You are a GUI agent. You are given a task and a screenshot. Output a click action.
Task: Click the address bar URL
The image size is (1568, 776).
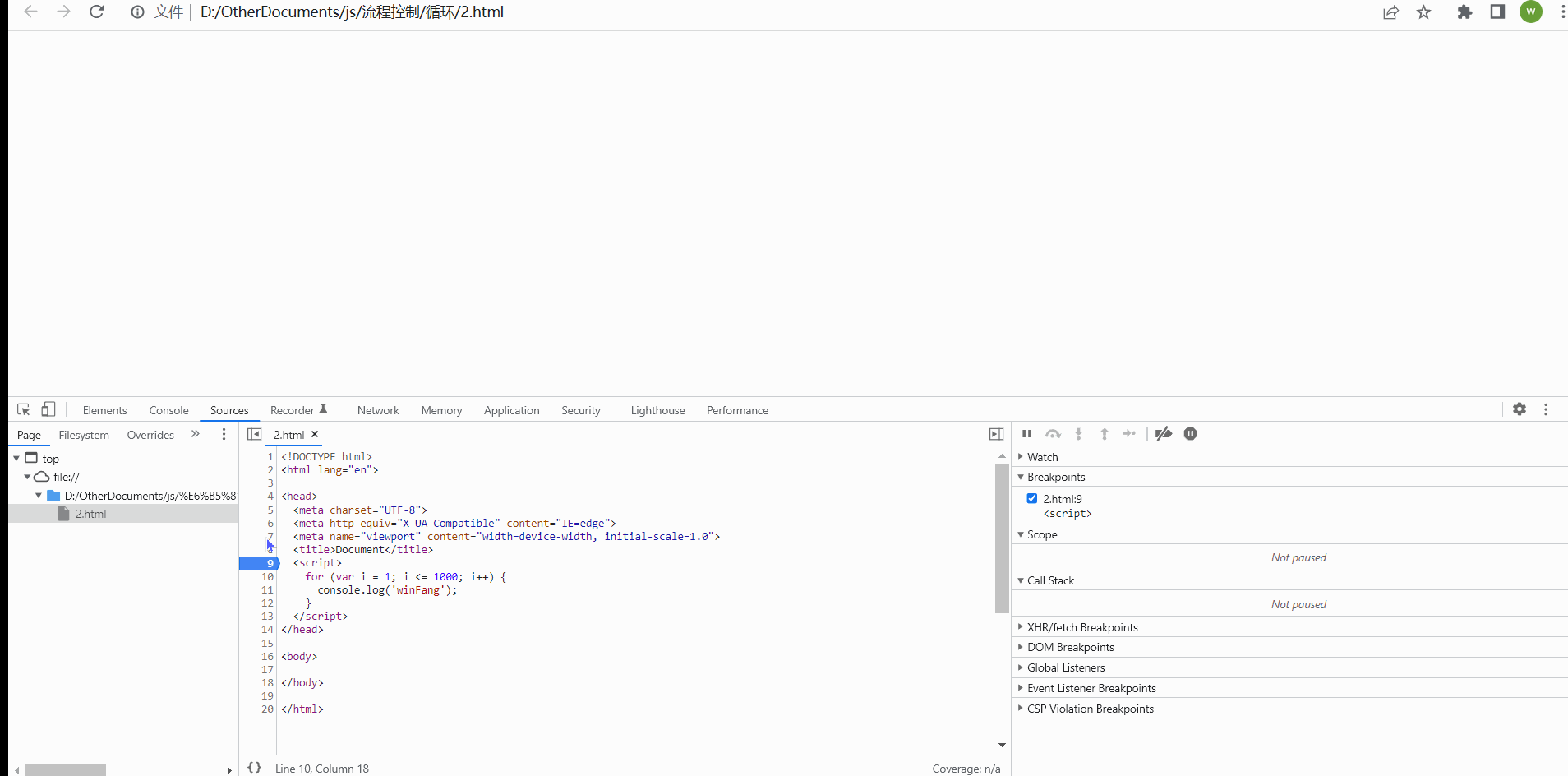tap(352, 12)
